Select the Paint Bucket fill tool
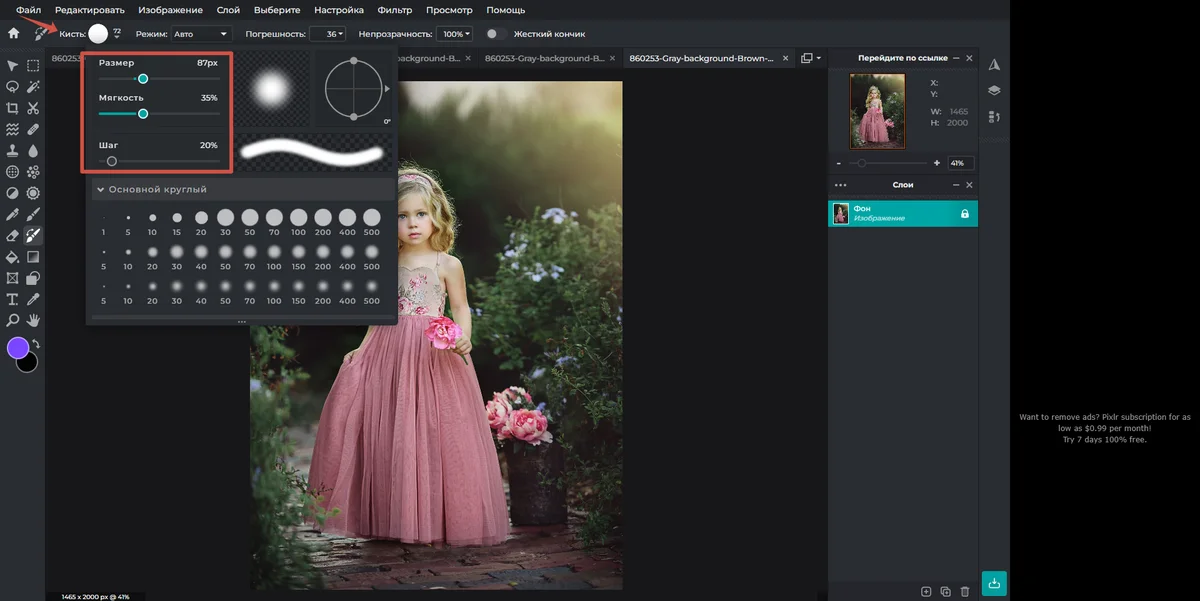The image size is (1200, 601). (x=13, y=257)
